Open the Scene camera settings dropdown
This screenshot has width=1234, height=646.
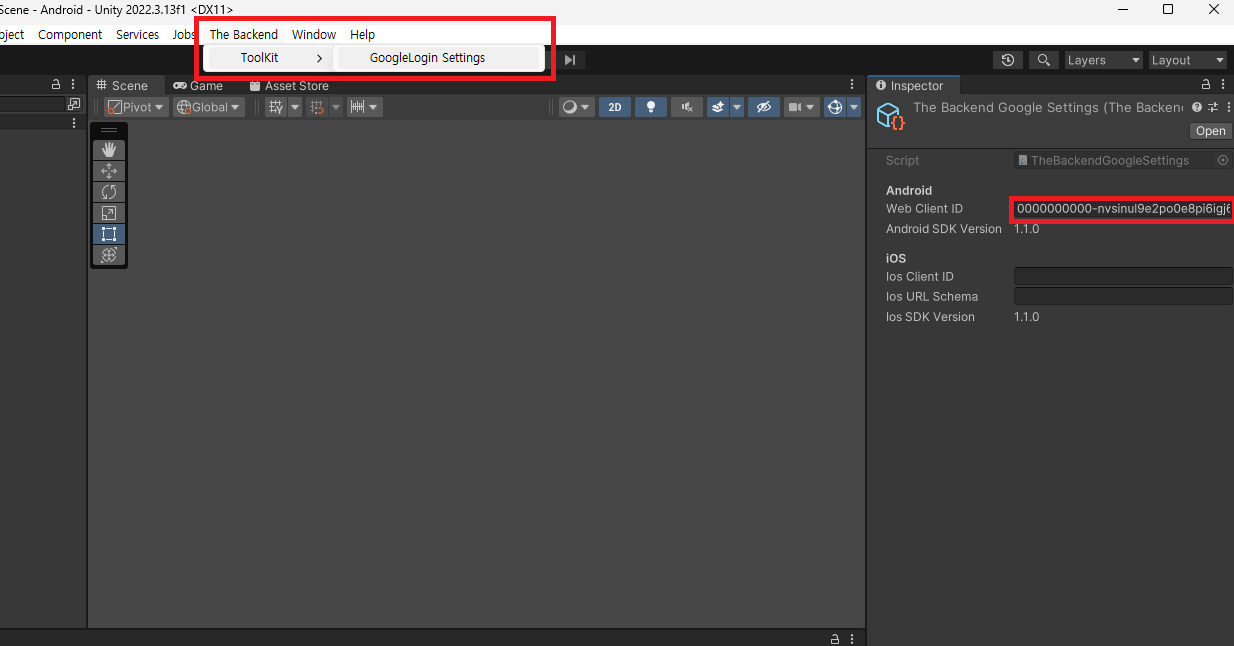(x=801, y=107)
